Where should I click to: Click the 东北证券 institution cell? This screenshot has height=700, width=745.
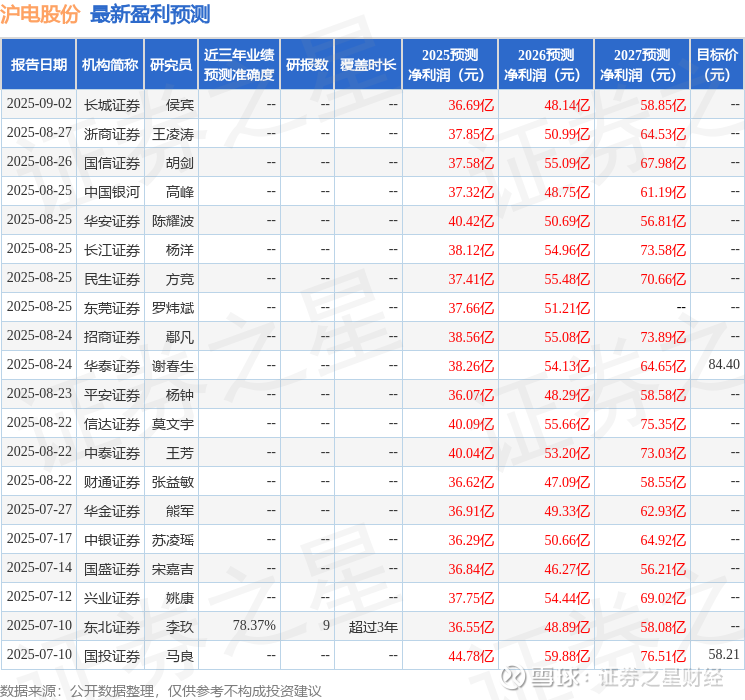112,627
